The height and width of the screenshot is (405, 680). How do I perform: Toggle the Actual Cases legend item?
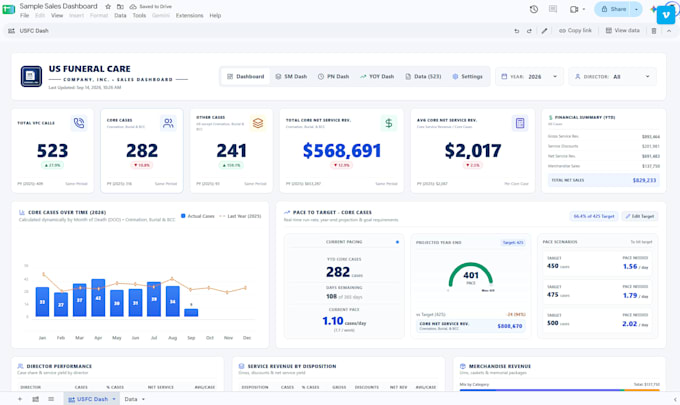pos(198,216)
